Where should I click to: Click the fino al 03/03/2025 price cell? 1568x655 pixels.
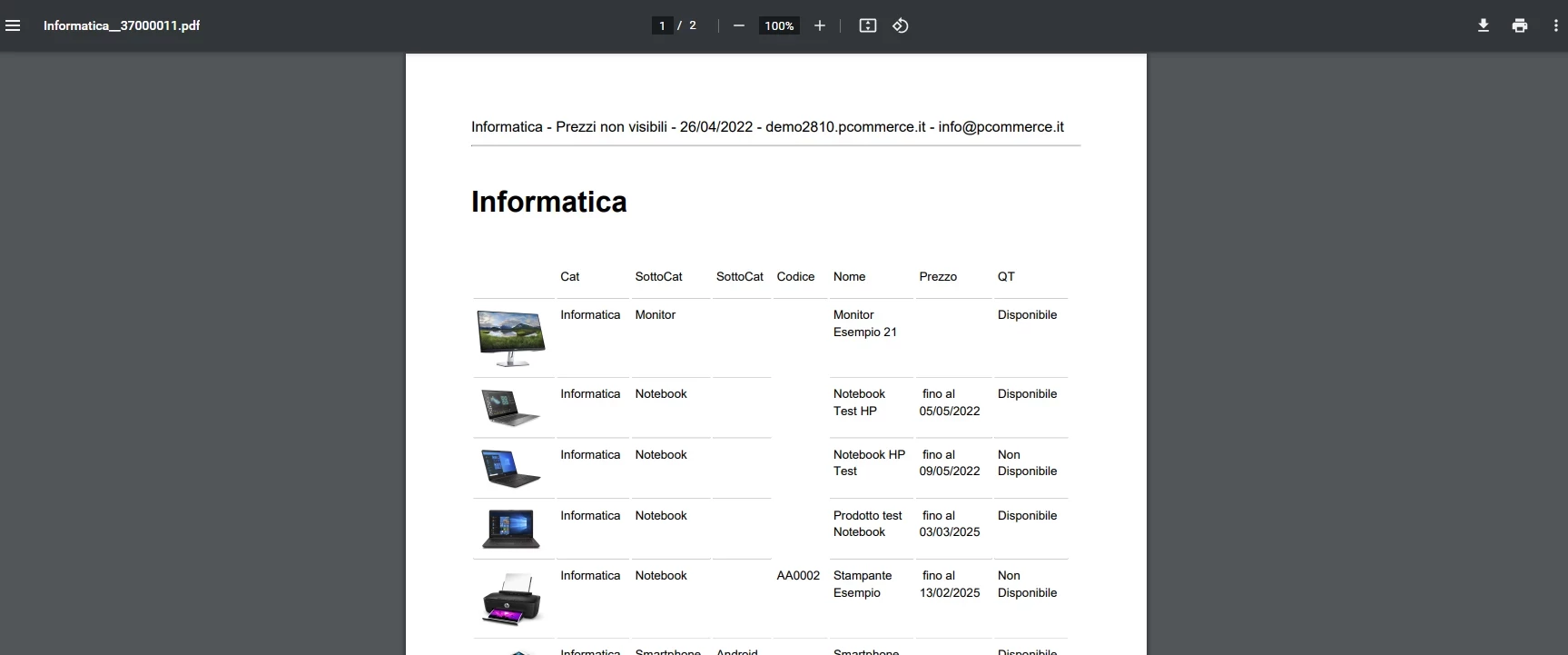coord(950,523)
